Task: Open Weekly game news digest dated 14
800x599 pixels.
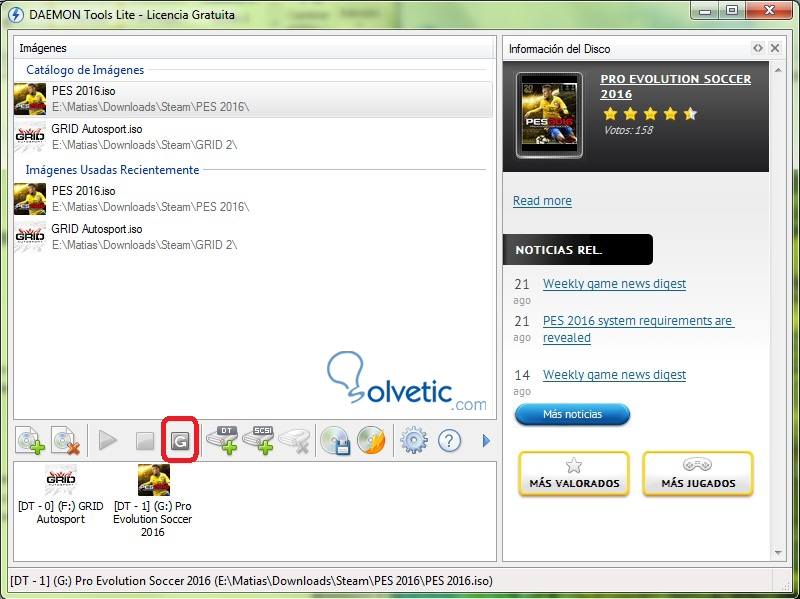Action: coord(614,375)
